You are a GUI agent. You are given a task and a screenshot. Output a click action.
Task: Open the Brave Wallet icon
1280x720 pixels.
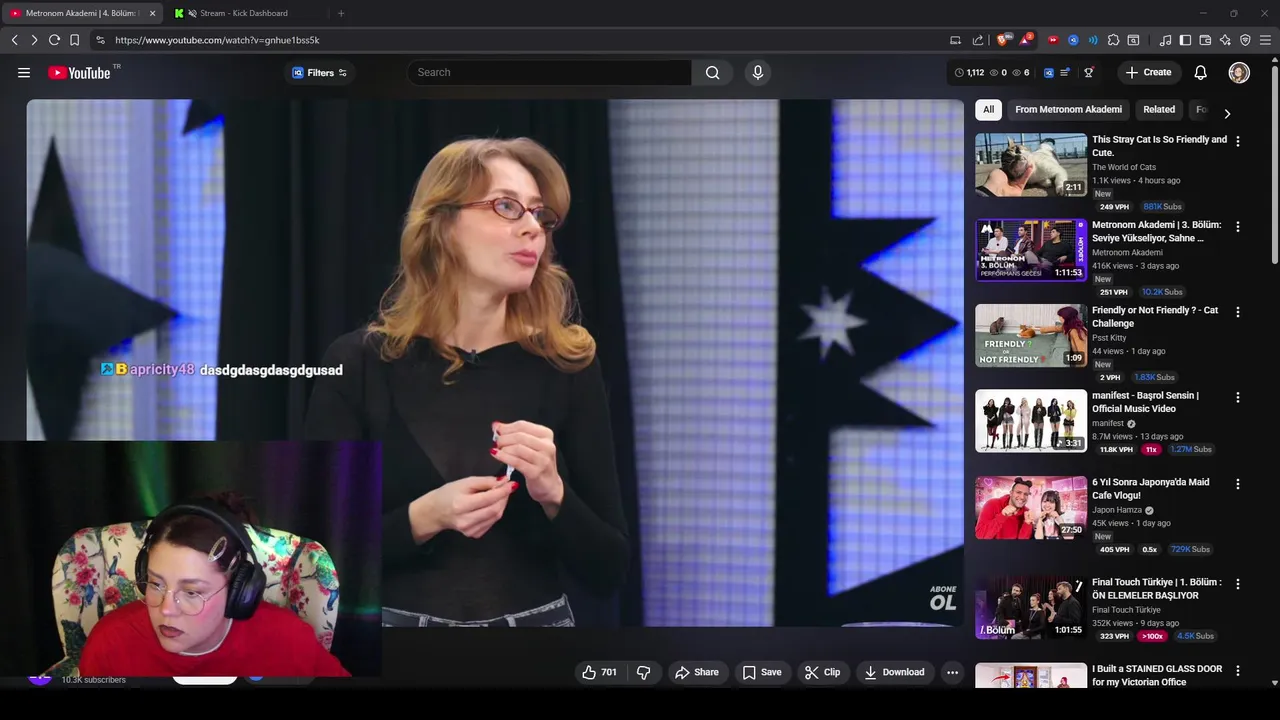(1205, 40)
